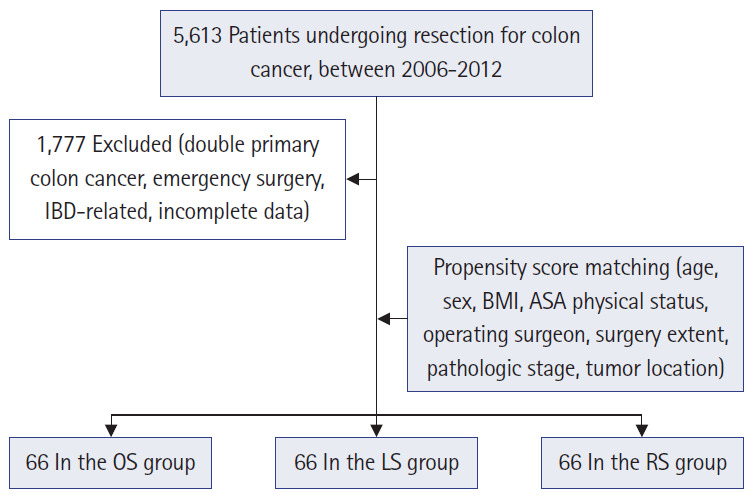This screenshot has width=753, height=497.
Task: Select the 66 In the RS group box
Action: pos(642,462)
